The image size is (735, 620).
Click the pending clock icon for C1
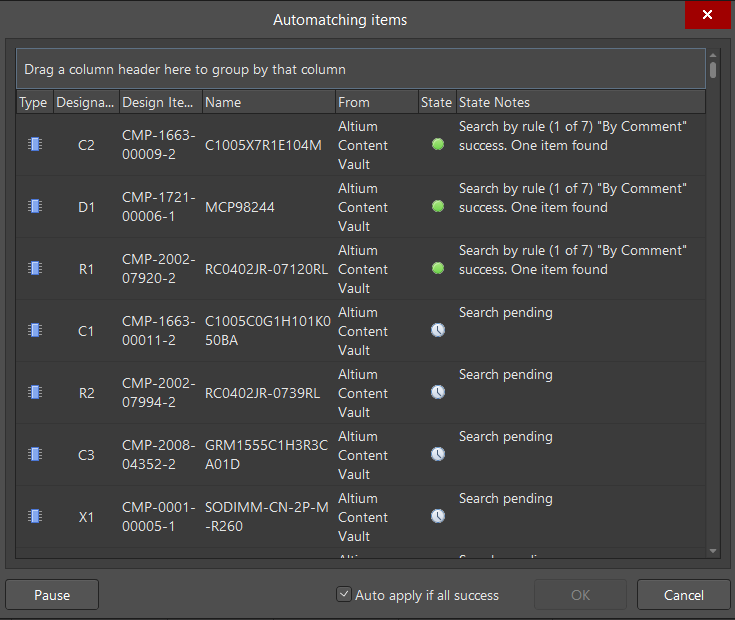click(x=438, y=330)
